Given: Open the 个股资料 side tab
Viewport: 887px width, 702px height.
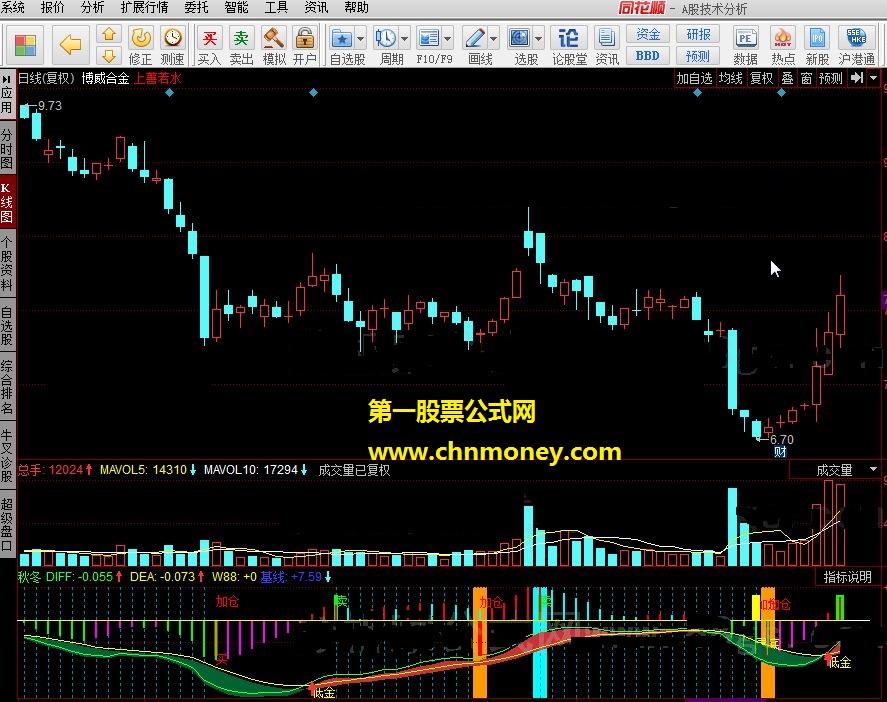Looking at the screenshot, I should pos(7,264).
